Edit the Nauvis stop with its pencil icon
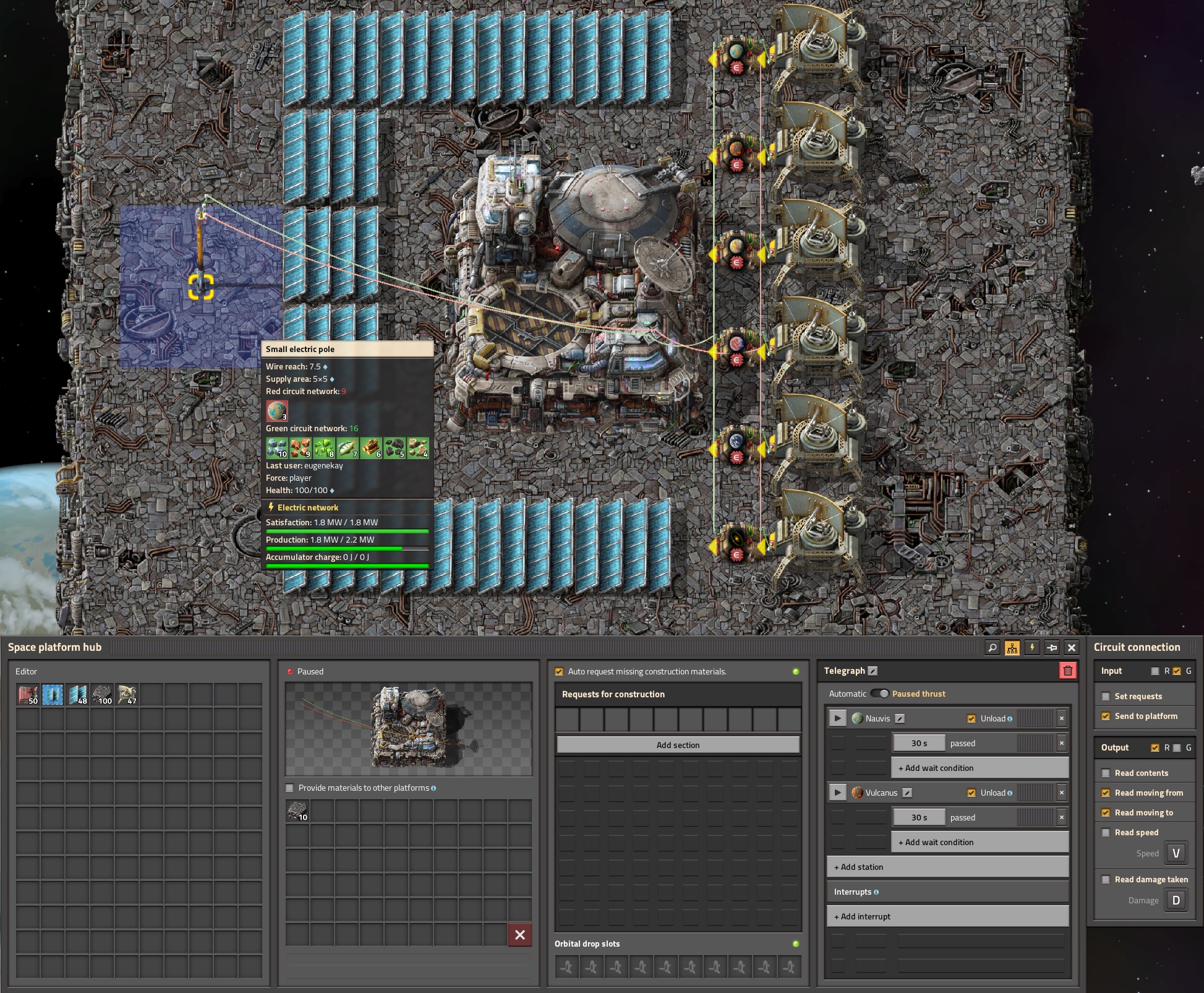The image size is (1204, 993). [900, 718]
